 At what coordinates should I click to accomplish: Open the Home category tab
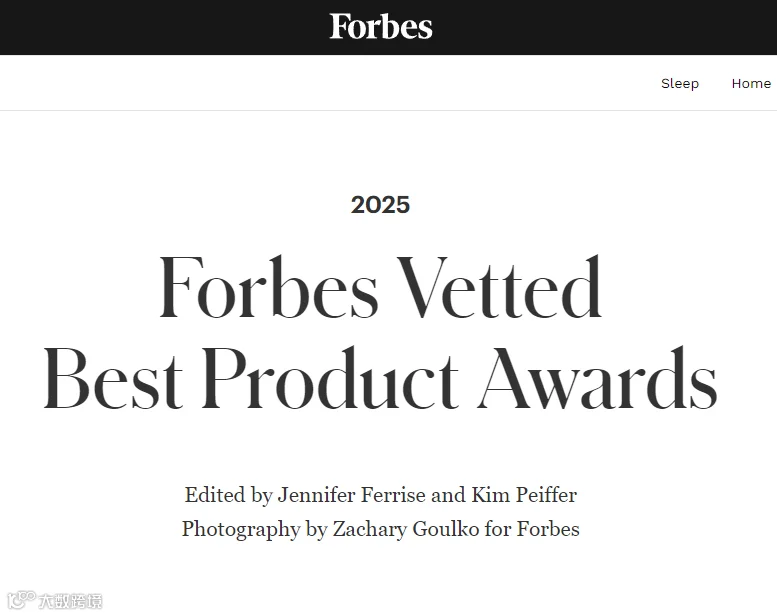[751, 83]
